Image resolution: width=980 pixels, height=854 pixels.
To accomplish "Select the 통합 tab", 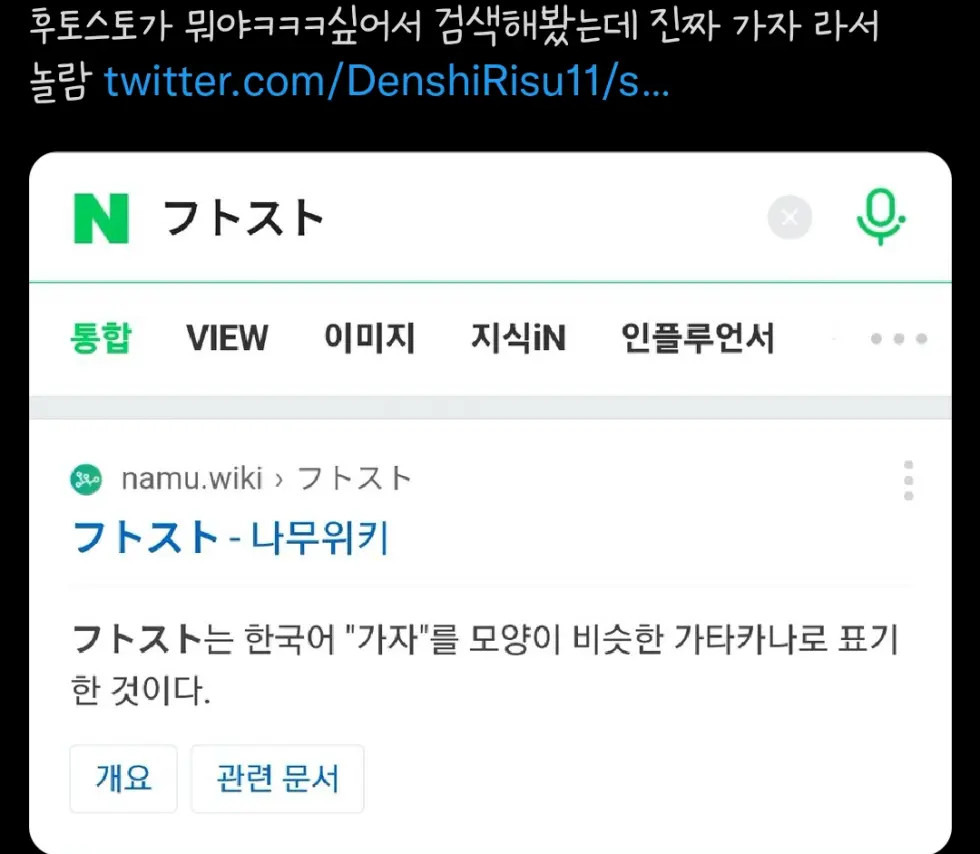I will [x=101, y=338].
